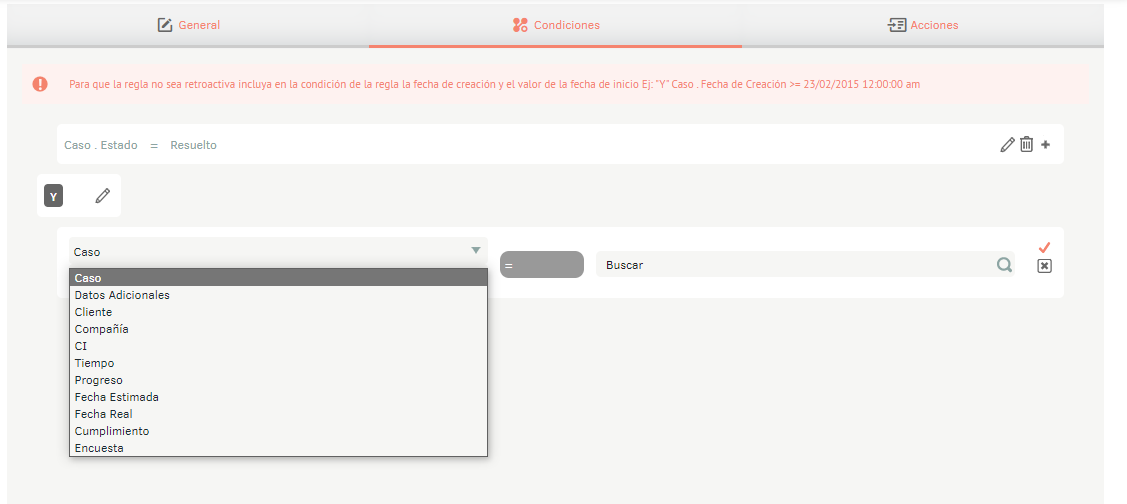
Task: Collapse the Caso dropdown using its arrow
Action: tap(475, 250)
